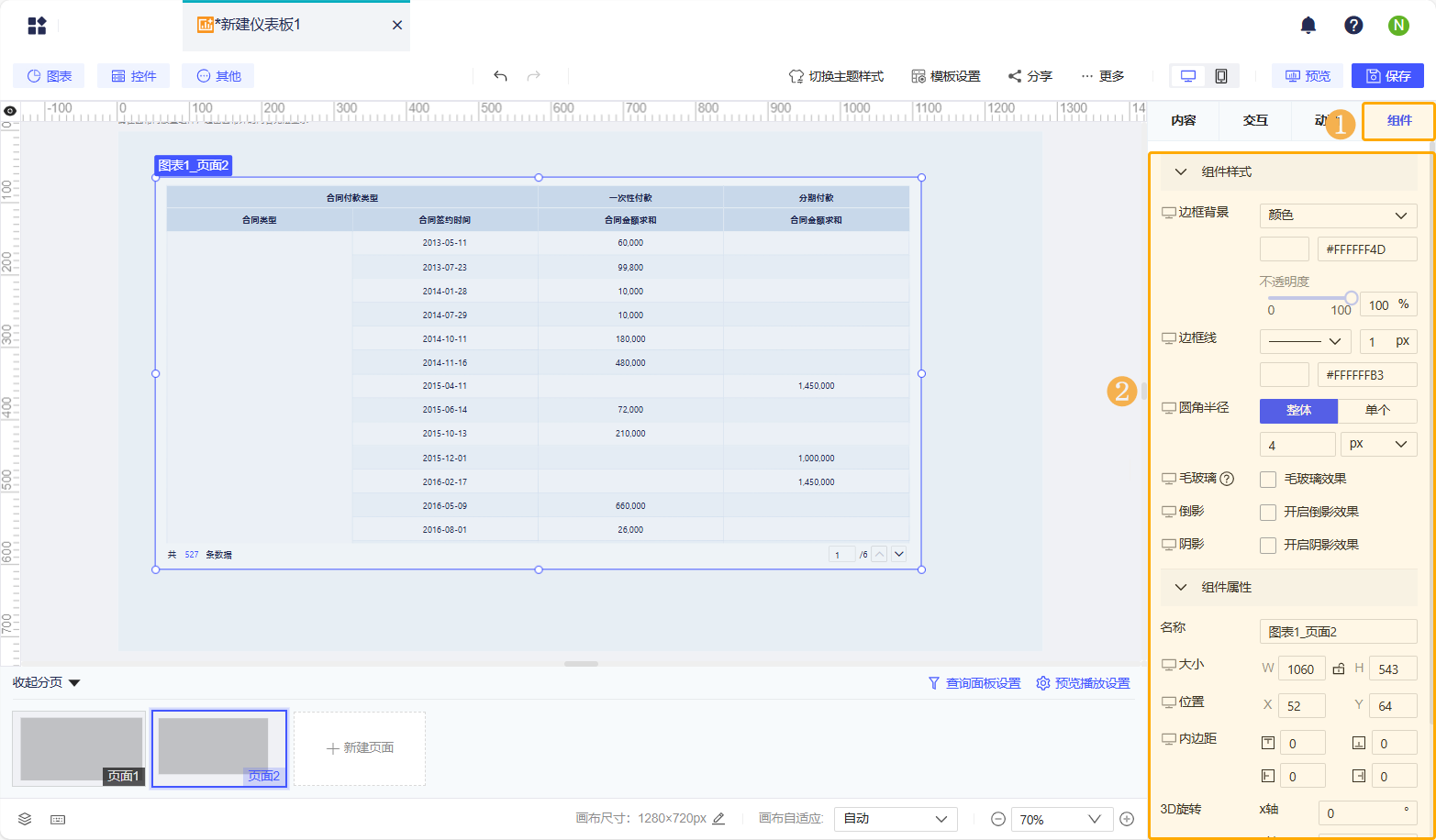1436x840 pixels.
Task: Click the 预览 button
Action: (x=1308, y=76)
